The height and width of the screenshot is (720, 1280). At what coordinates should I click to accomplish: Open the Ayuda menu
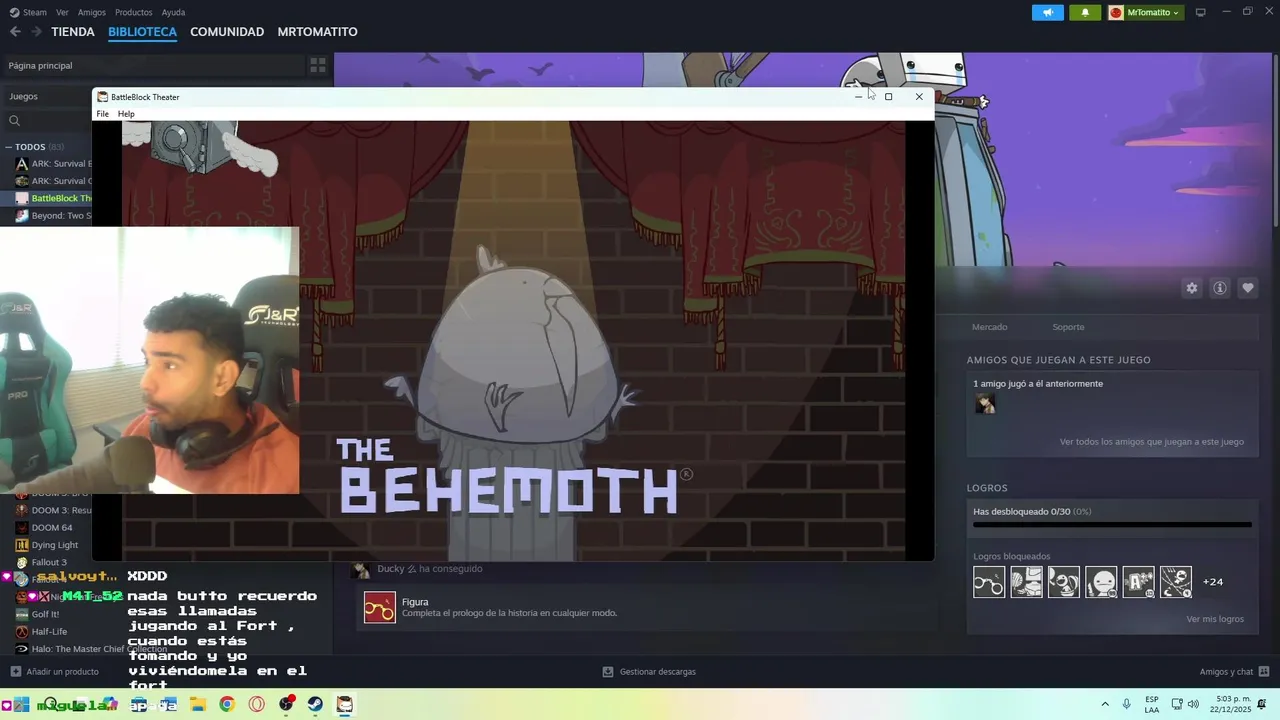click(173, 12)
